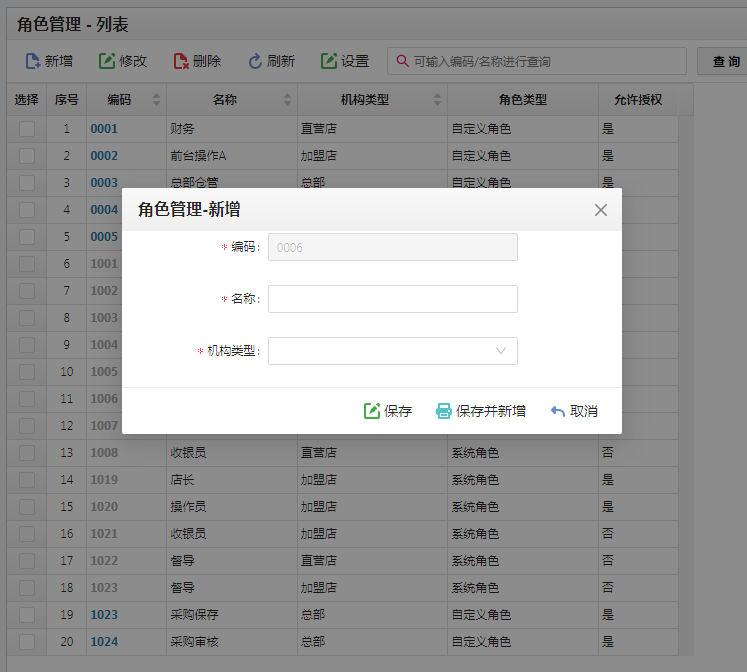Click the 前台操作A name cell
Viewport: 747px width, 672px height.
[198, 156]
